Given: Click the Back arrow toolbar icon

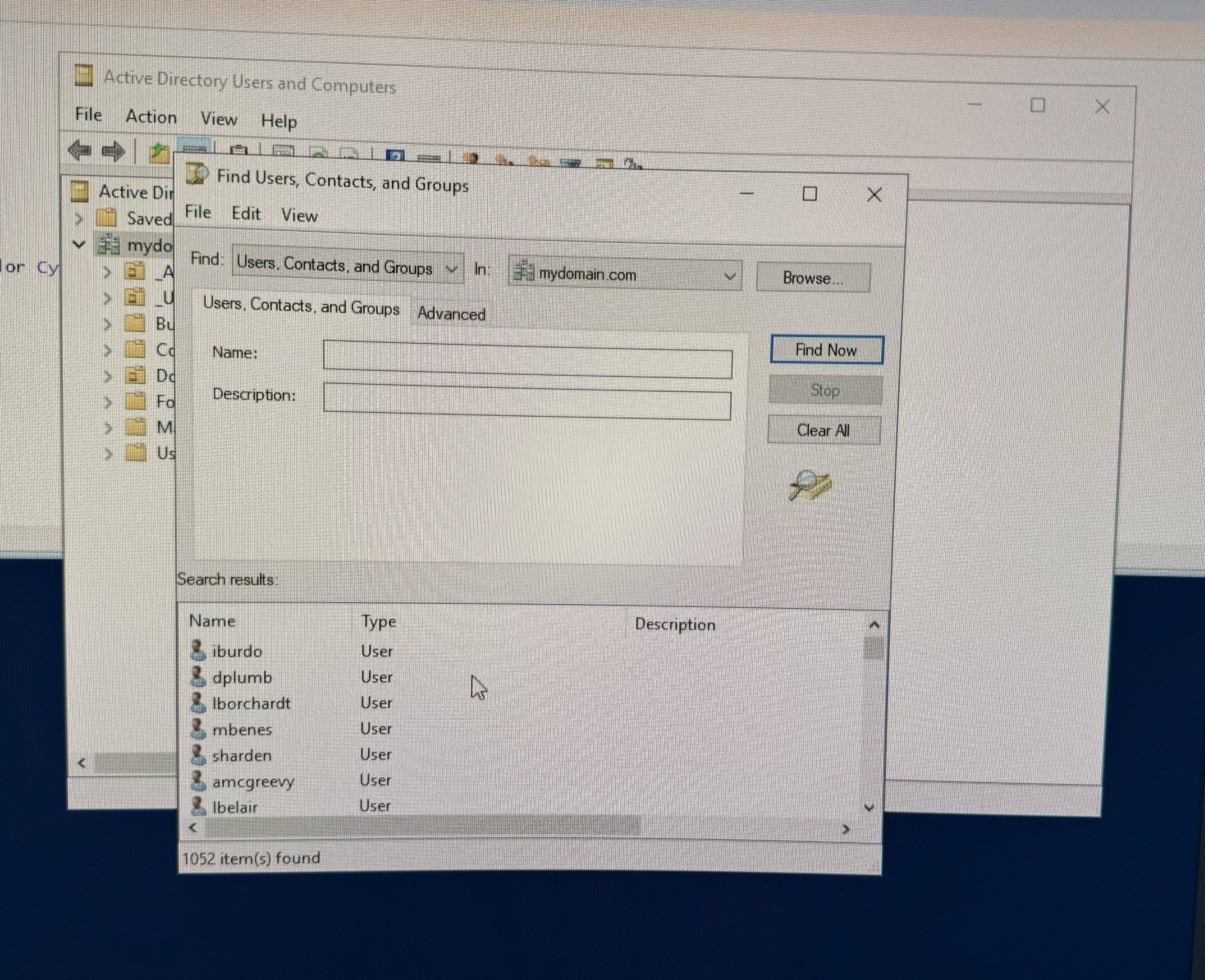Looking at the screenshot, I should [80, 151].
